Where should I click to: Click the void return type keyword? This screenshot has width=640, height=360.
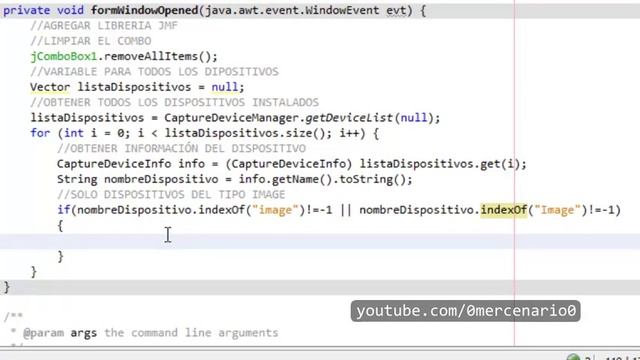coord(70,10)
